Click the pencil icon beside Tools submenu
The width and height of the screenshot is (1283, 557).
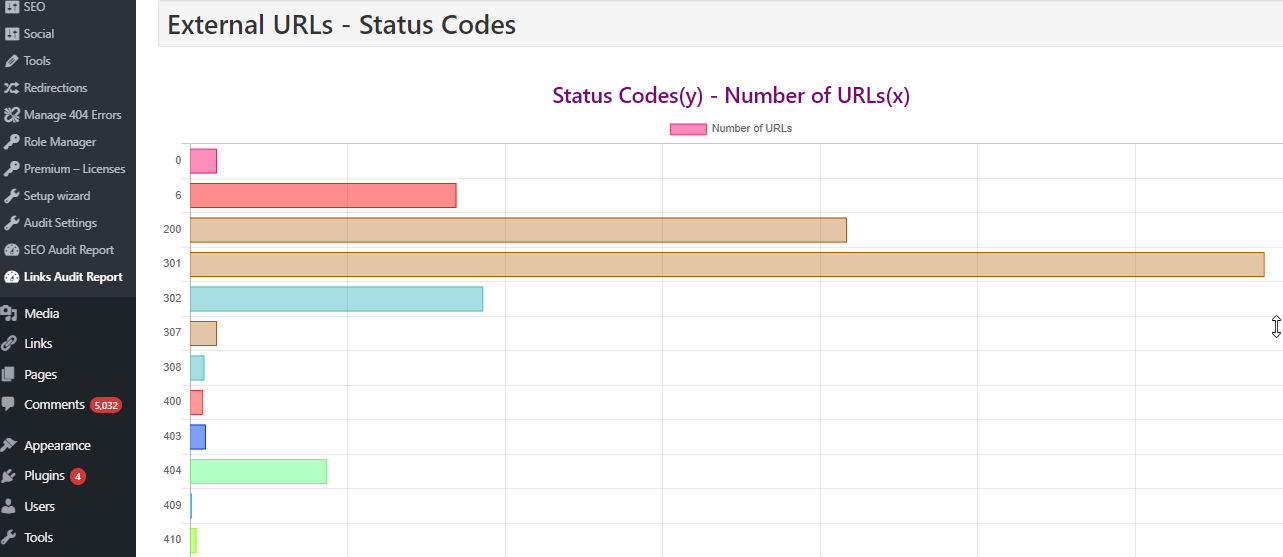[12, 61]
